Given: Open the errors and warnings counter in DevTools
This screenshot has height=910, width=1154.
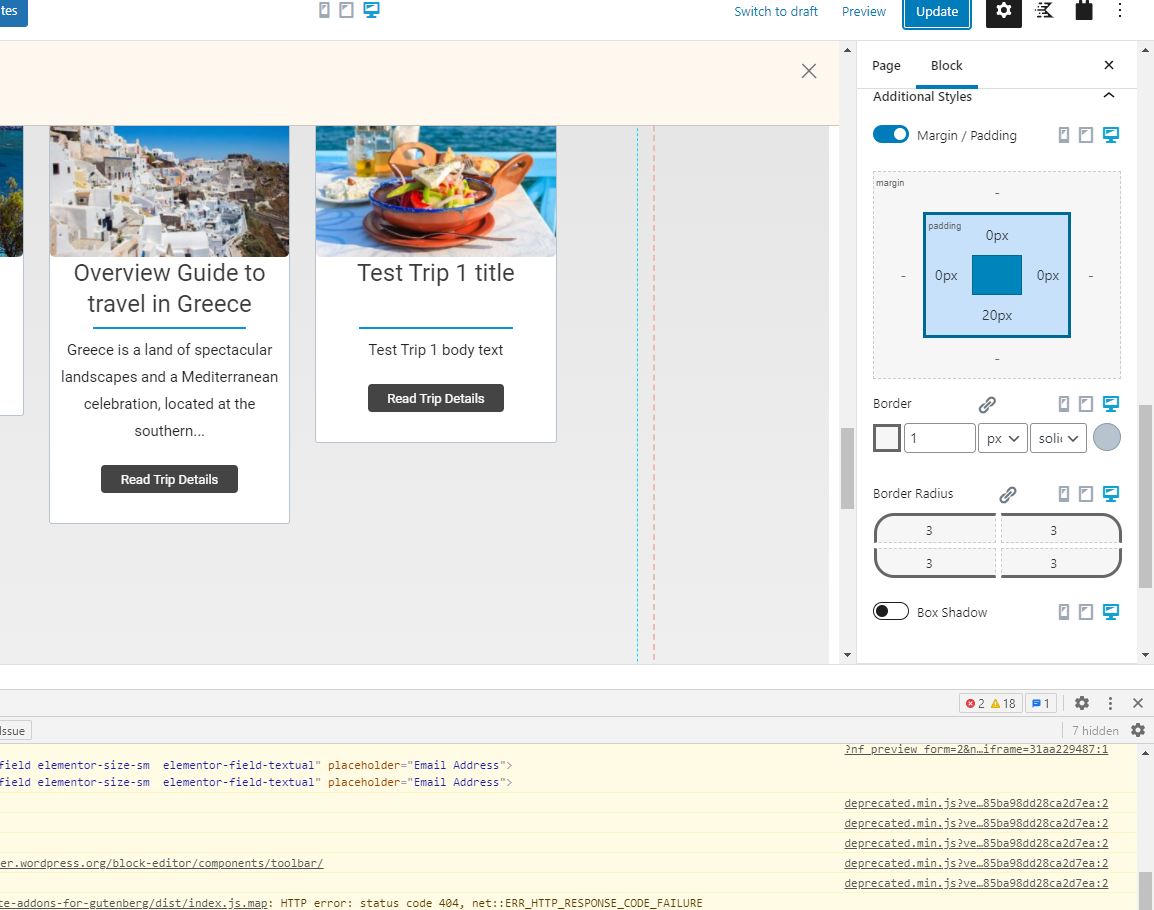Looking at the screenshot, I should (991, 703).
